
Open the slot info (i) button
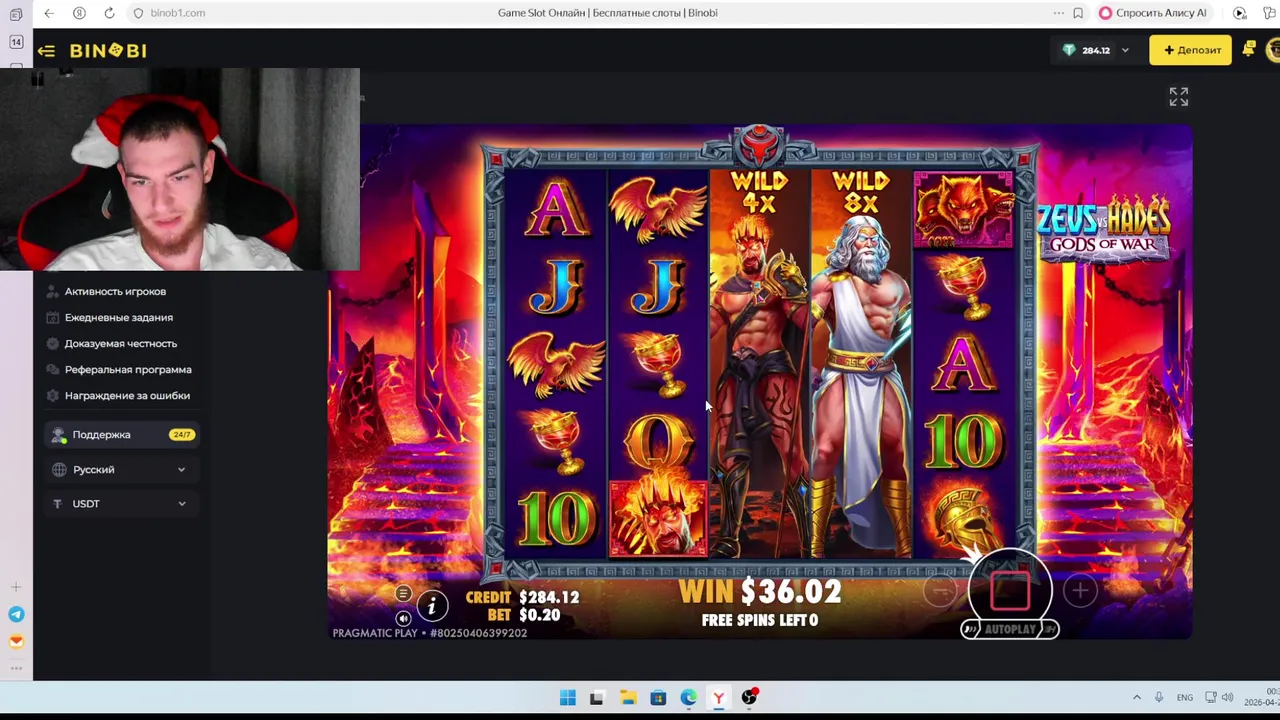(x=432, y=605)
